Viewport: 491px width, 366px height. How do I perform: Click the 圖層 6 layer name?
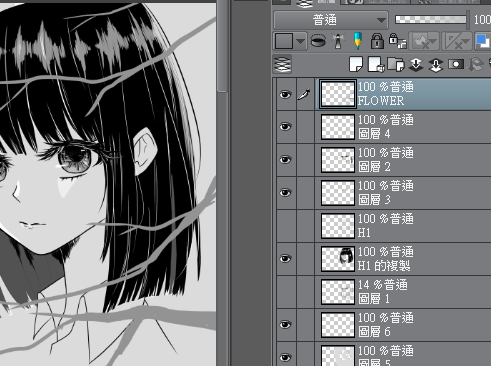[374, 332]
